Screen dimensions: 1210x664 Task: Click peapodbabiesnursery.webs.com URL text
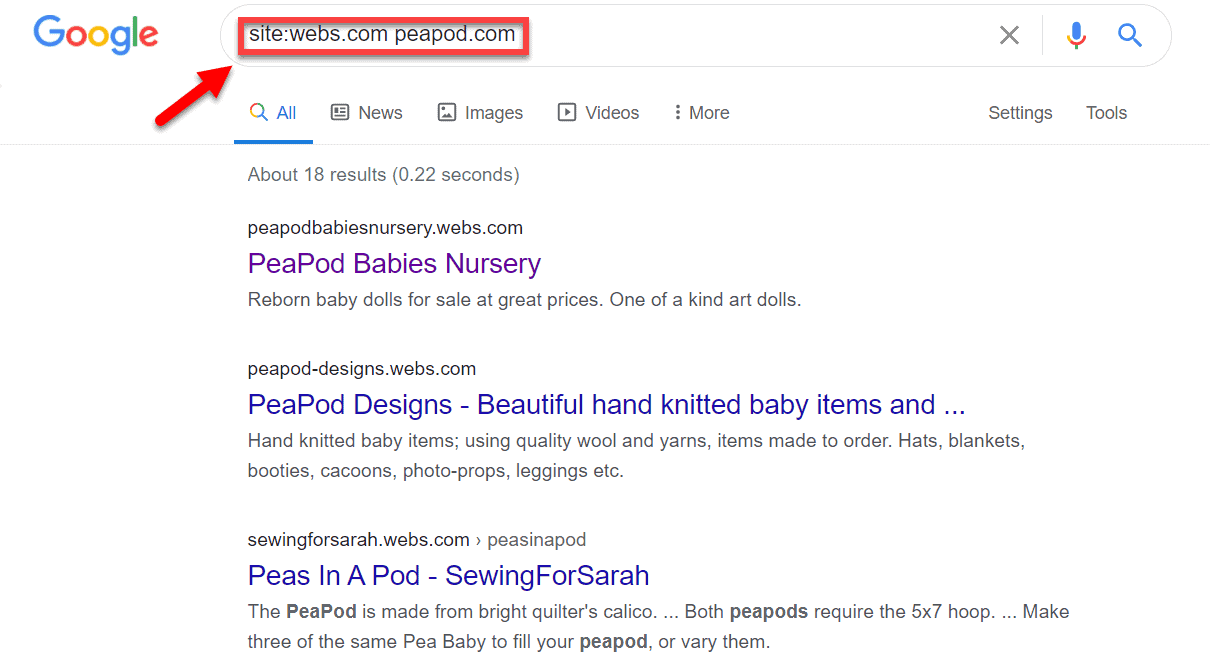[x=385, y=228]
